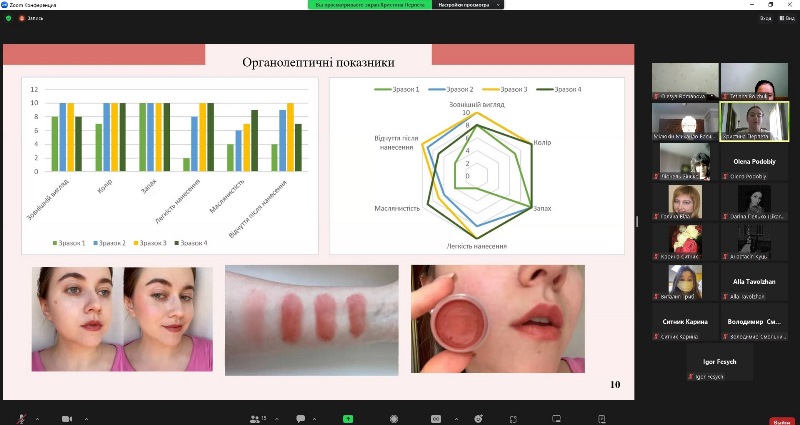
Task: Click Zoom logo in title bar
Action: (4, 5)
